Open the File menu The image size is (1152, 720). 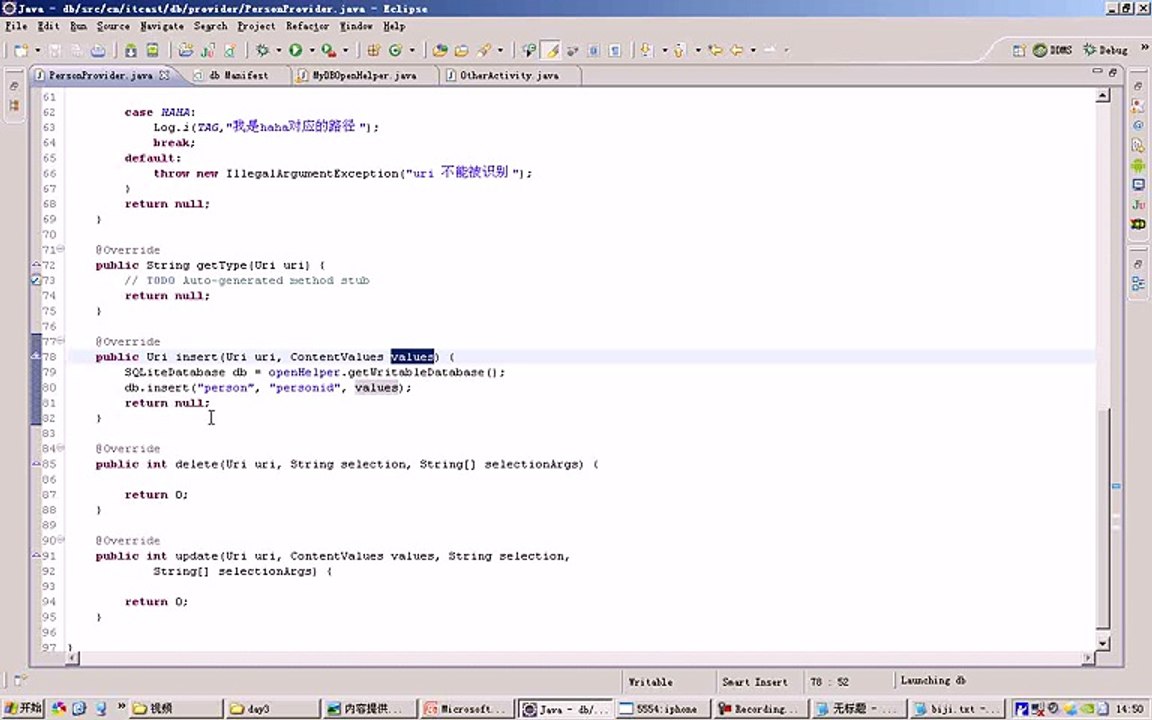click(x=16, y=26)
